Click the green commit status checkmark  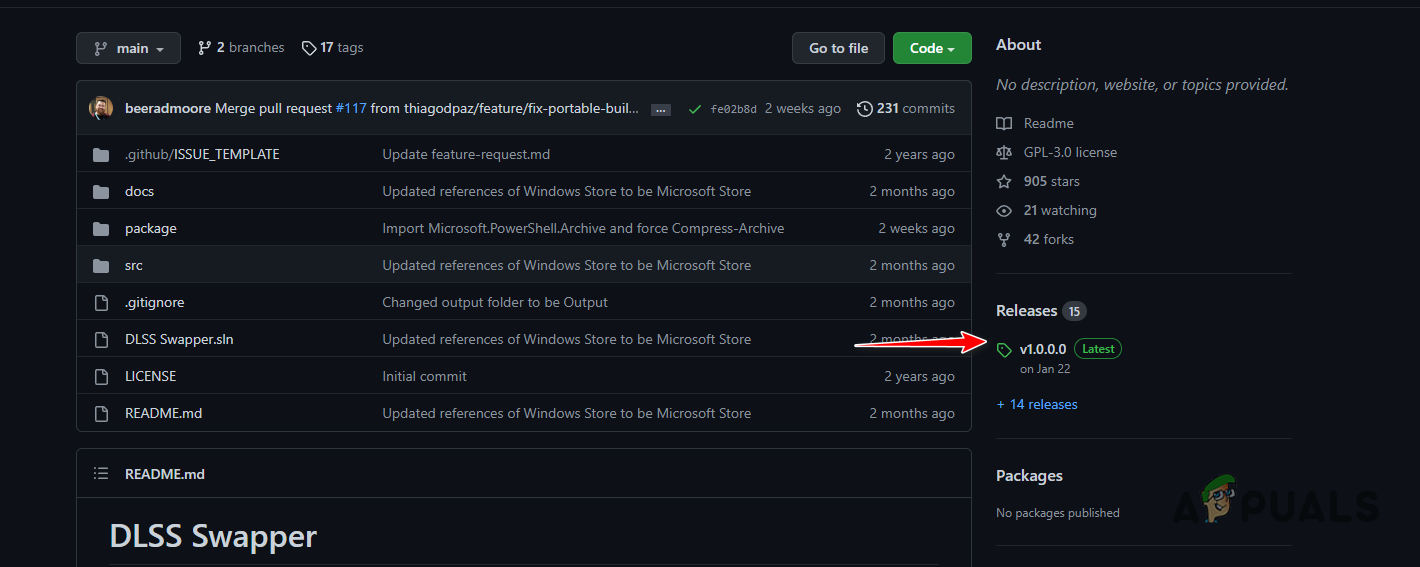695,109
